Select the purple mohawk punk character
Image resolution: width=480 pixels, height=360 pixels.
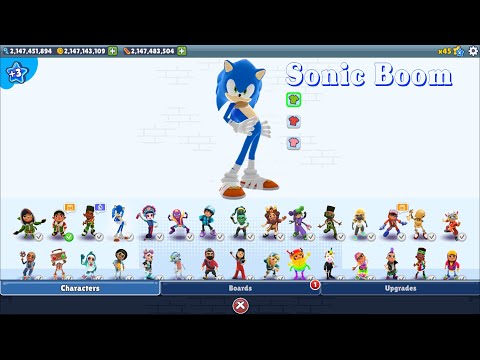tap(391, 264)
